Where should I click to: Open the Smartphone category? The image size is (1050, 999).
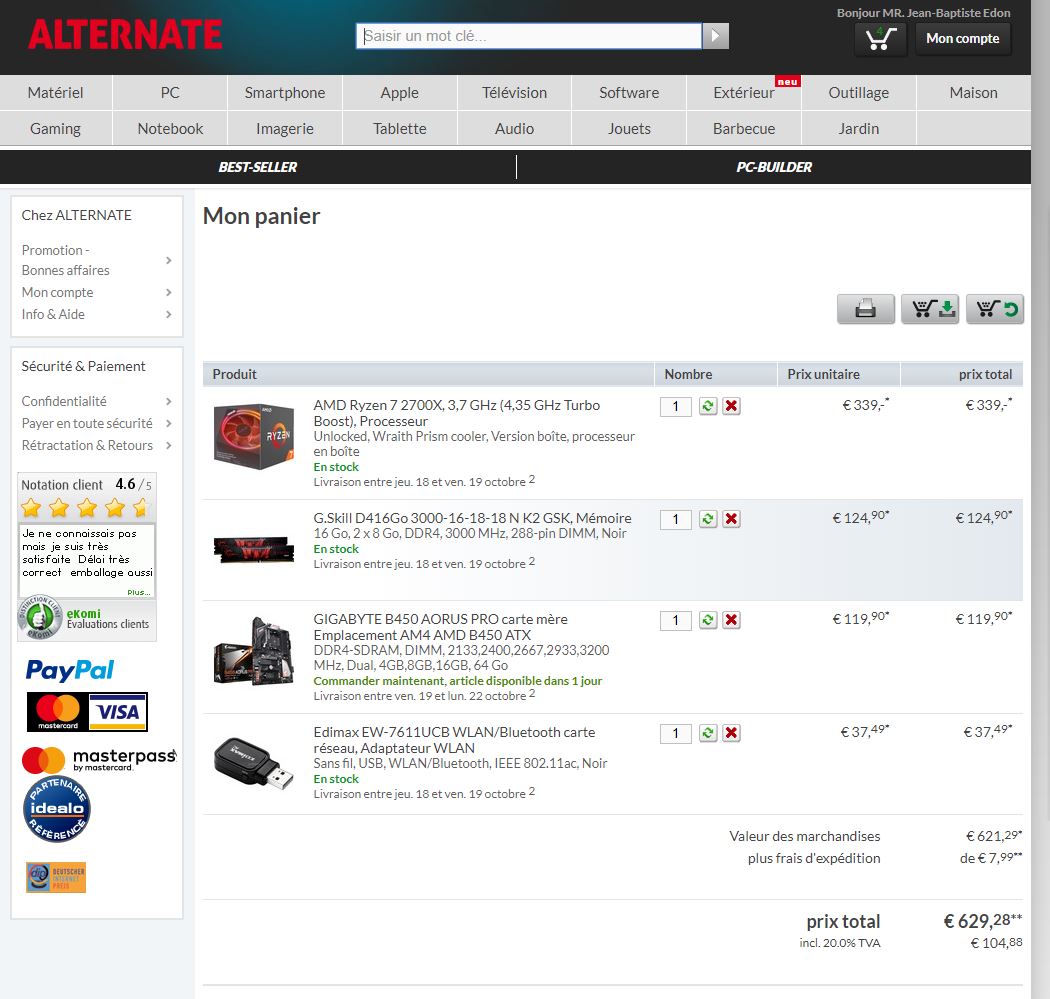tap(285, 93)
